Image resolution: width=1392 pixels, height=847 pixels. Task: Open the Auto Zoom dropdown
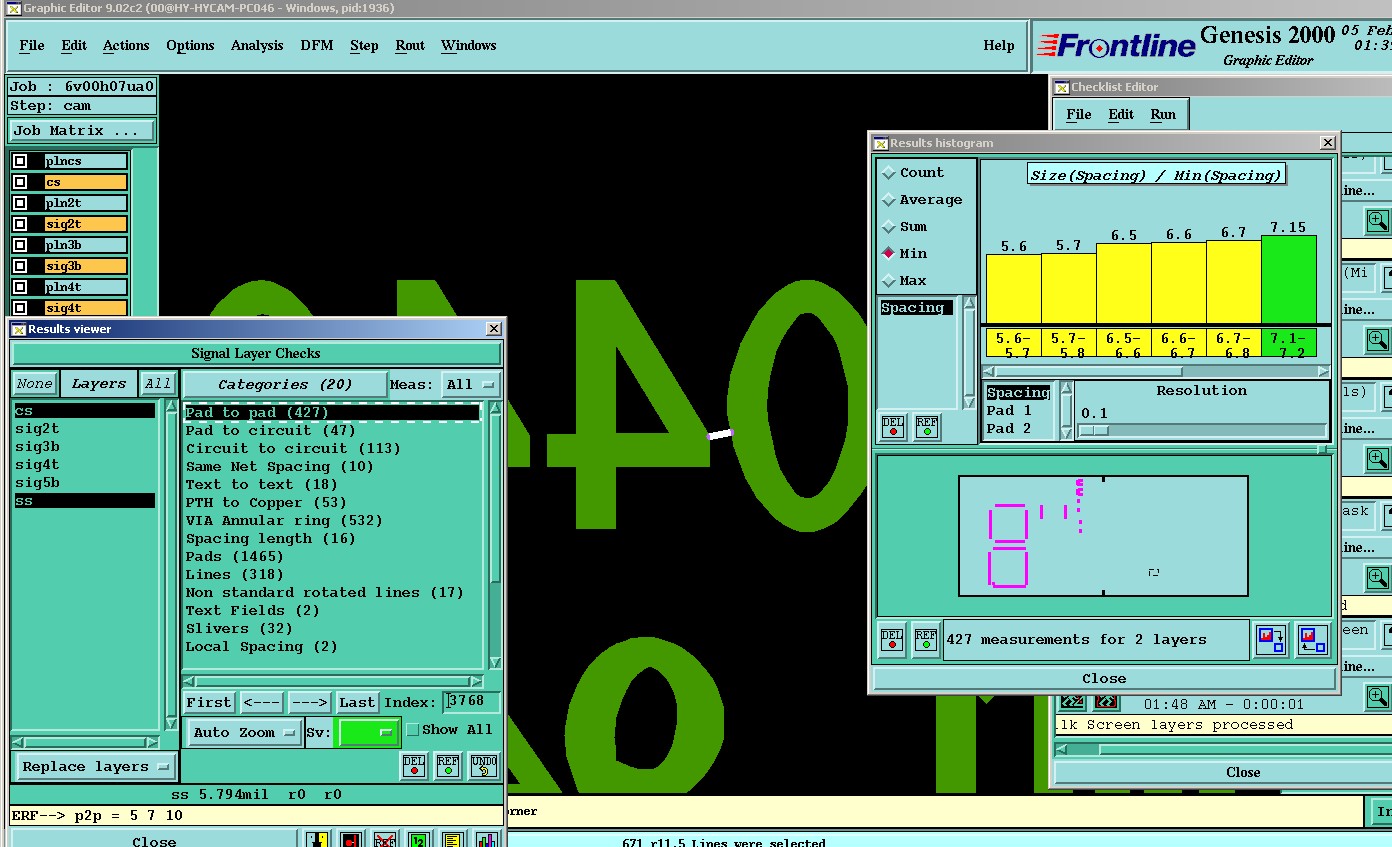pyautogui.click(x=244, y=733)
